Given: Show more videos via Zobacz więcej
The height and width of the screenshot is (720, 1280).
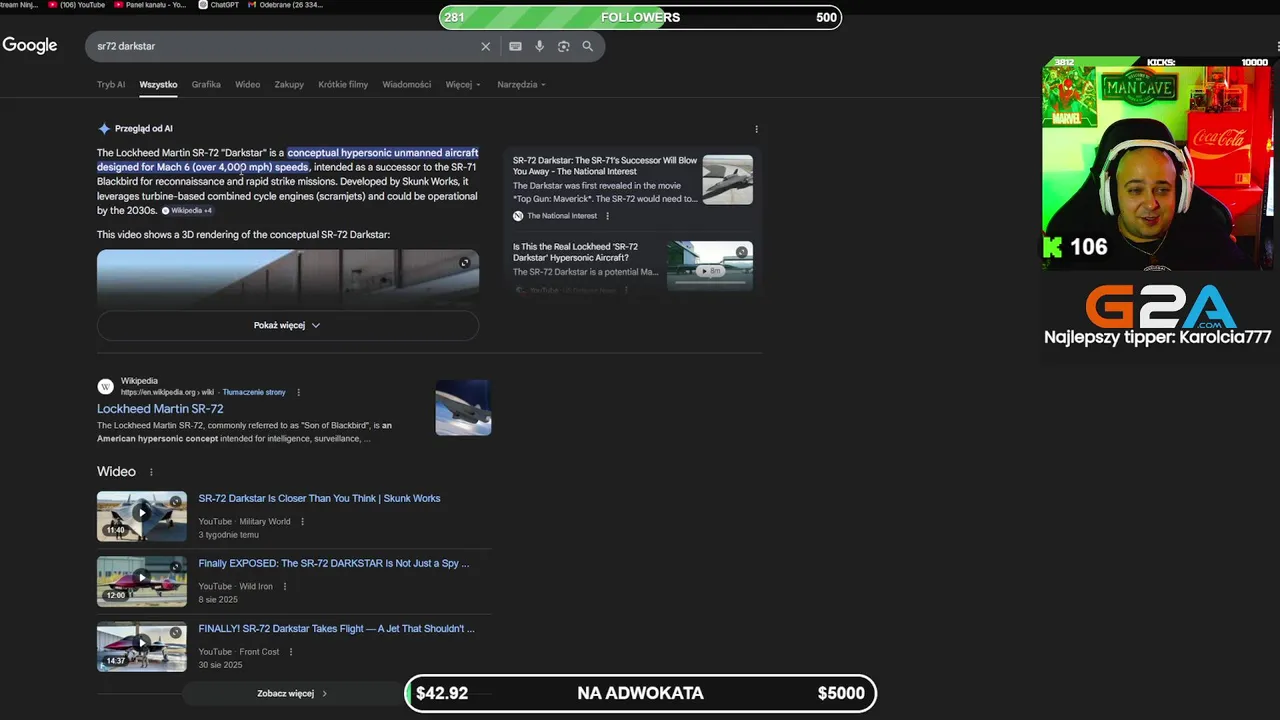Looking at the screenshot, I should tap(292, 693).
